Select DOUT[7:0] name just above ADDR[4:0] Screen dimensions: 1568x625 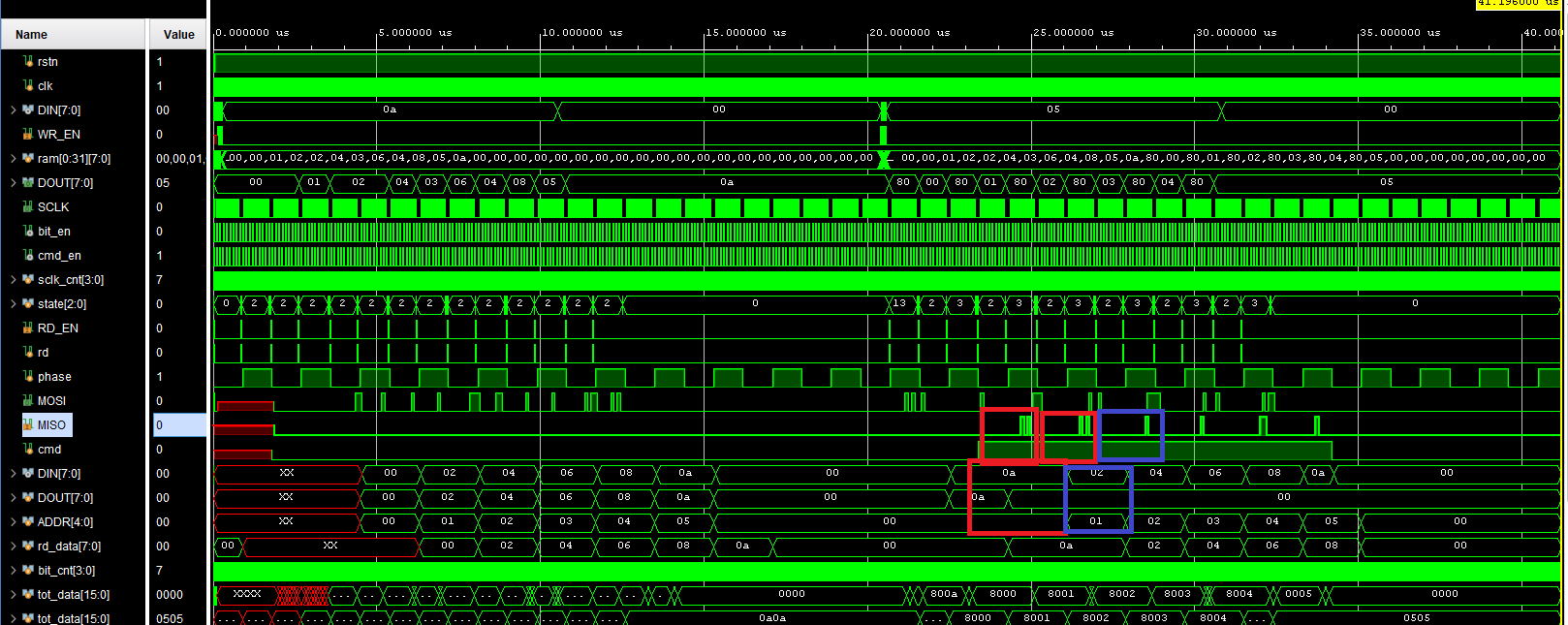pos(66,498)
